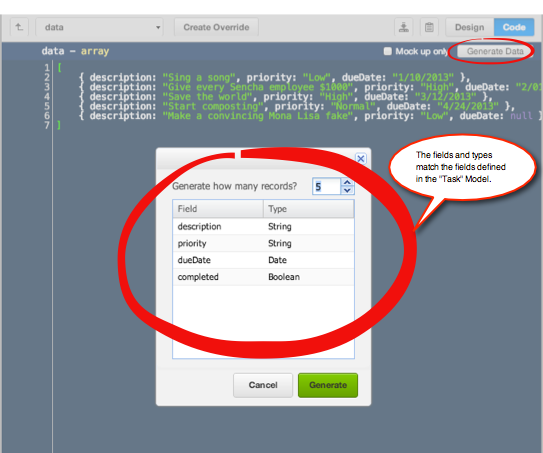Viewport: 543px width, 453px height.
Task: Open the data property dropdown
Action: [99, 27]
